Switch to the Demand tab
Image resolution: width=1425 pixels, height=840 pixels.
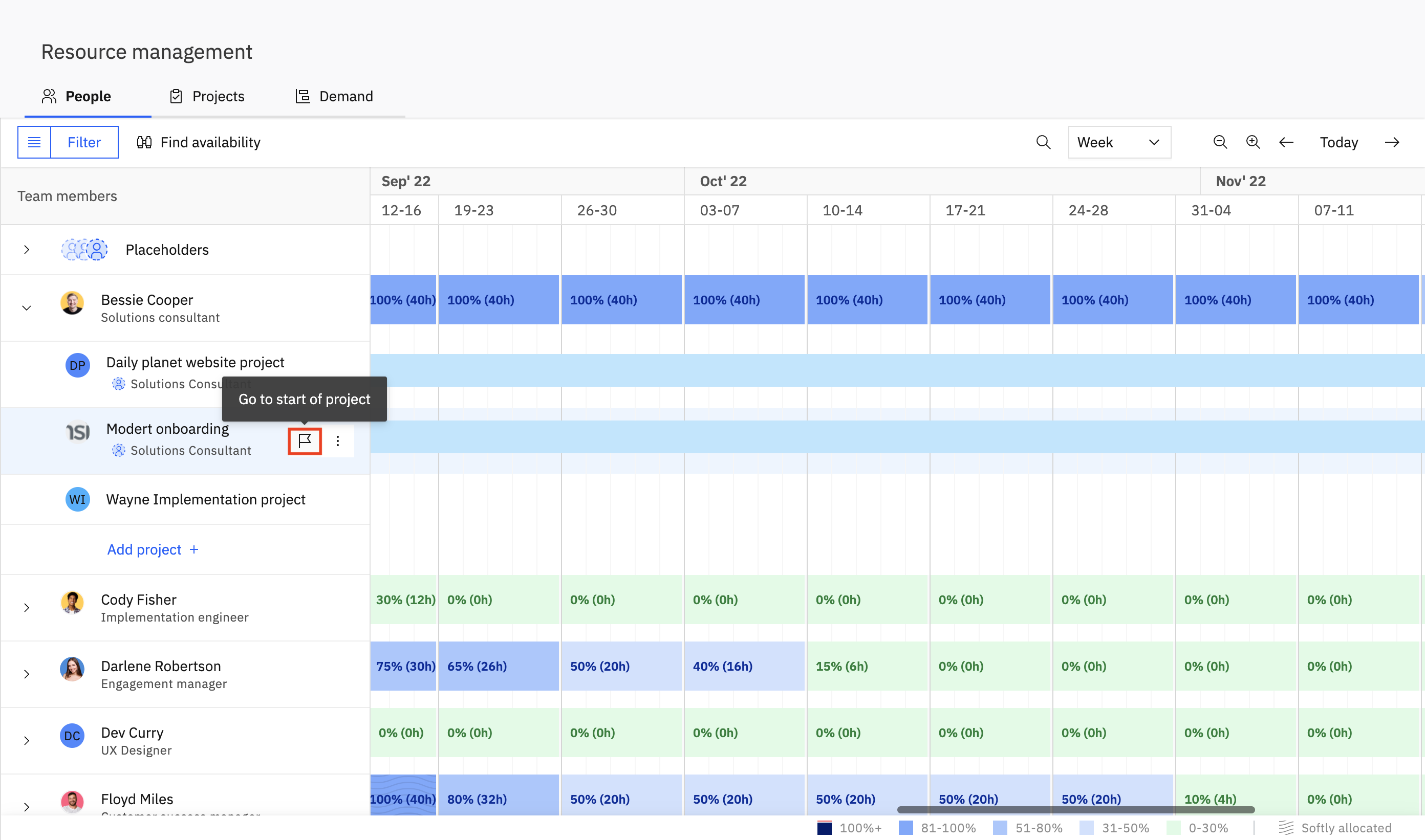point(334,96)
